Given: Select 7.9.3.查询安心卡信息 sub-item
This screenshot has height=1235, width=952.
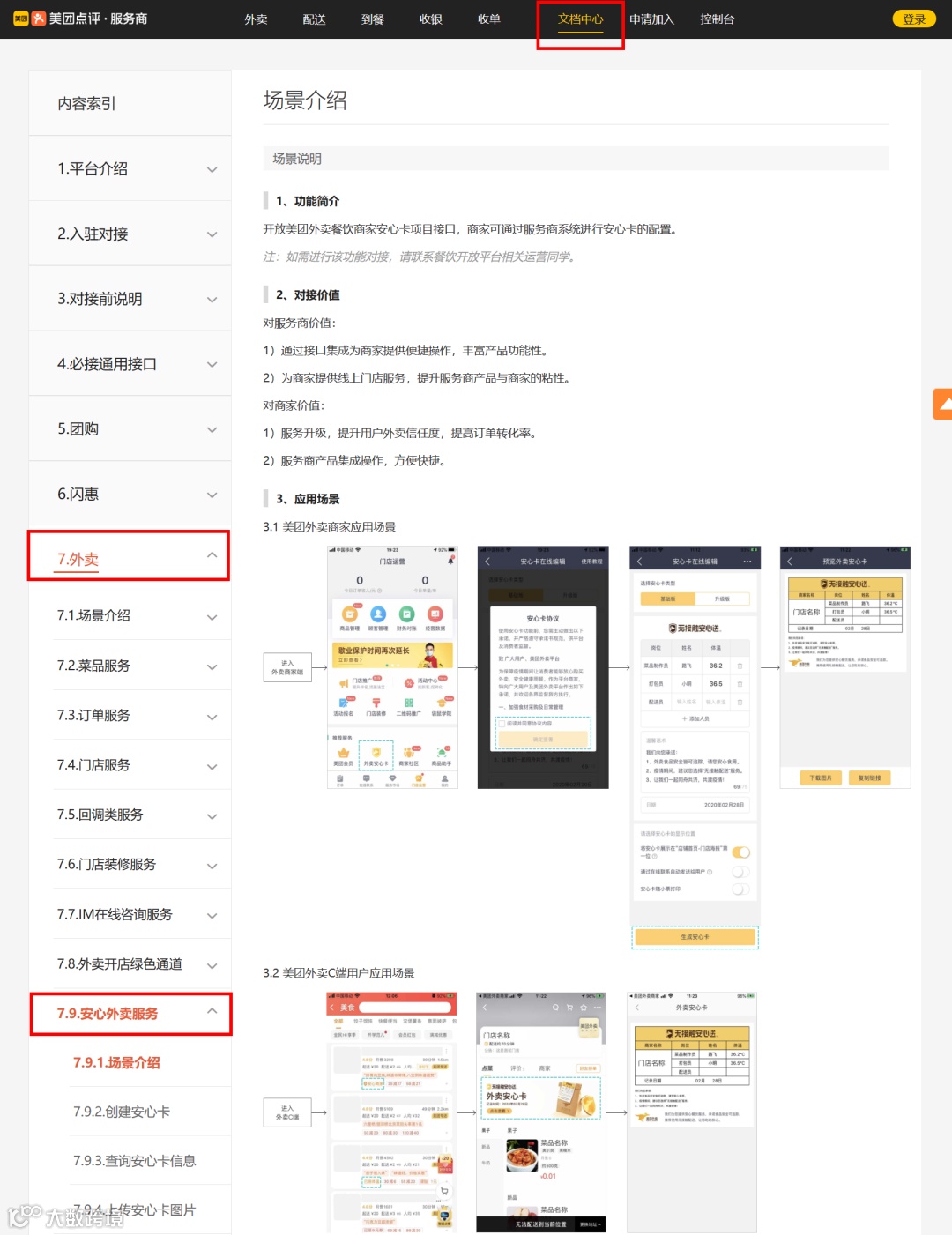Looking at the screenshot, I should [134, 1161].
